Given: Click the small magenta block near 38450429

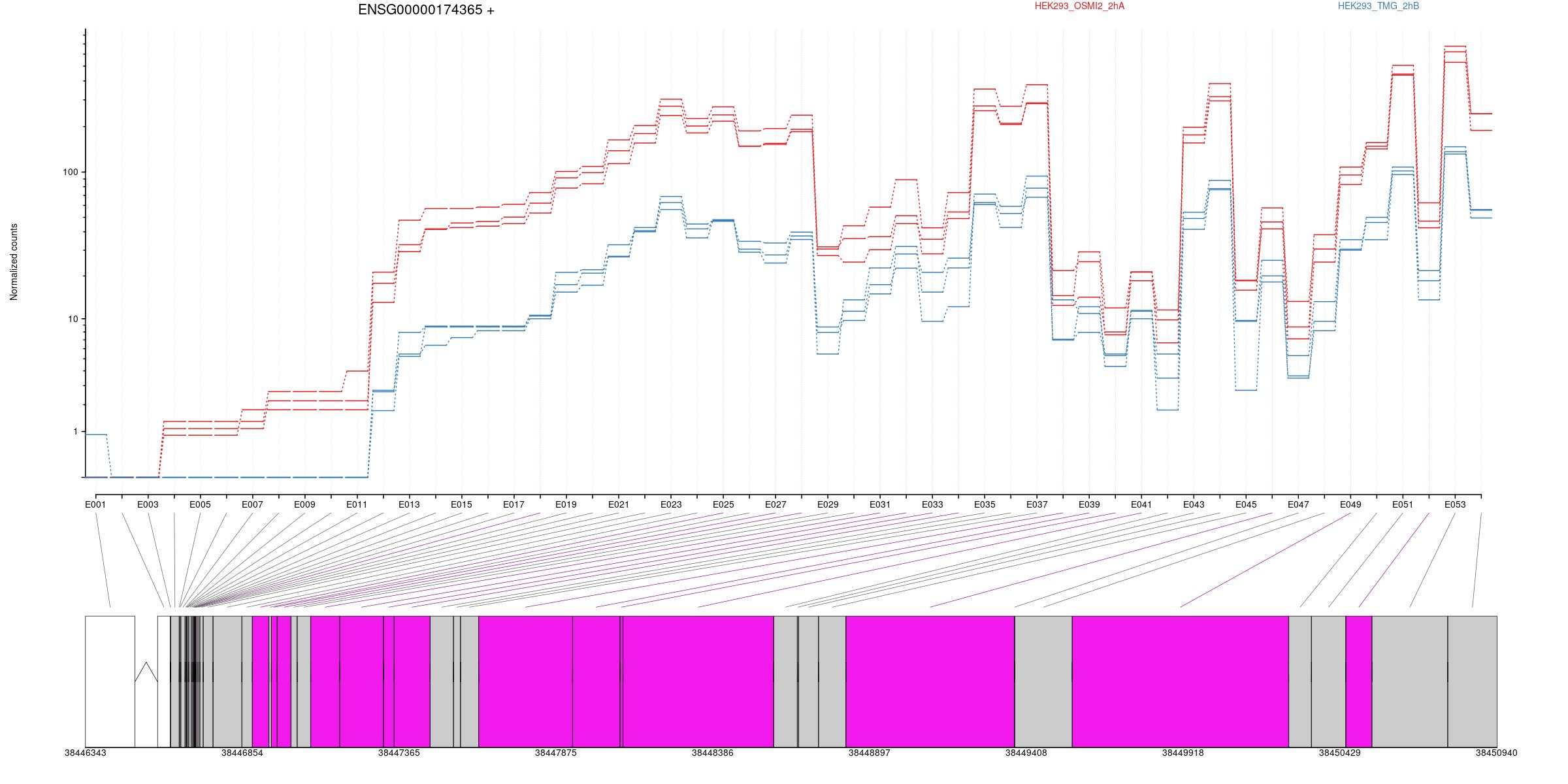Looking at the screenshot, I should [1359, 681].
